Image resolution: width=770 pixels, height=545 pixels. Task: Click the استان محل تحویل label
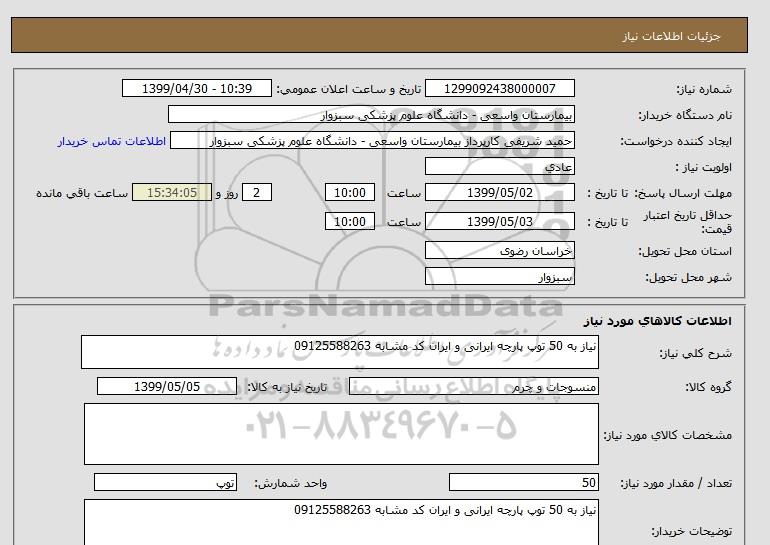[685, 251]
